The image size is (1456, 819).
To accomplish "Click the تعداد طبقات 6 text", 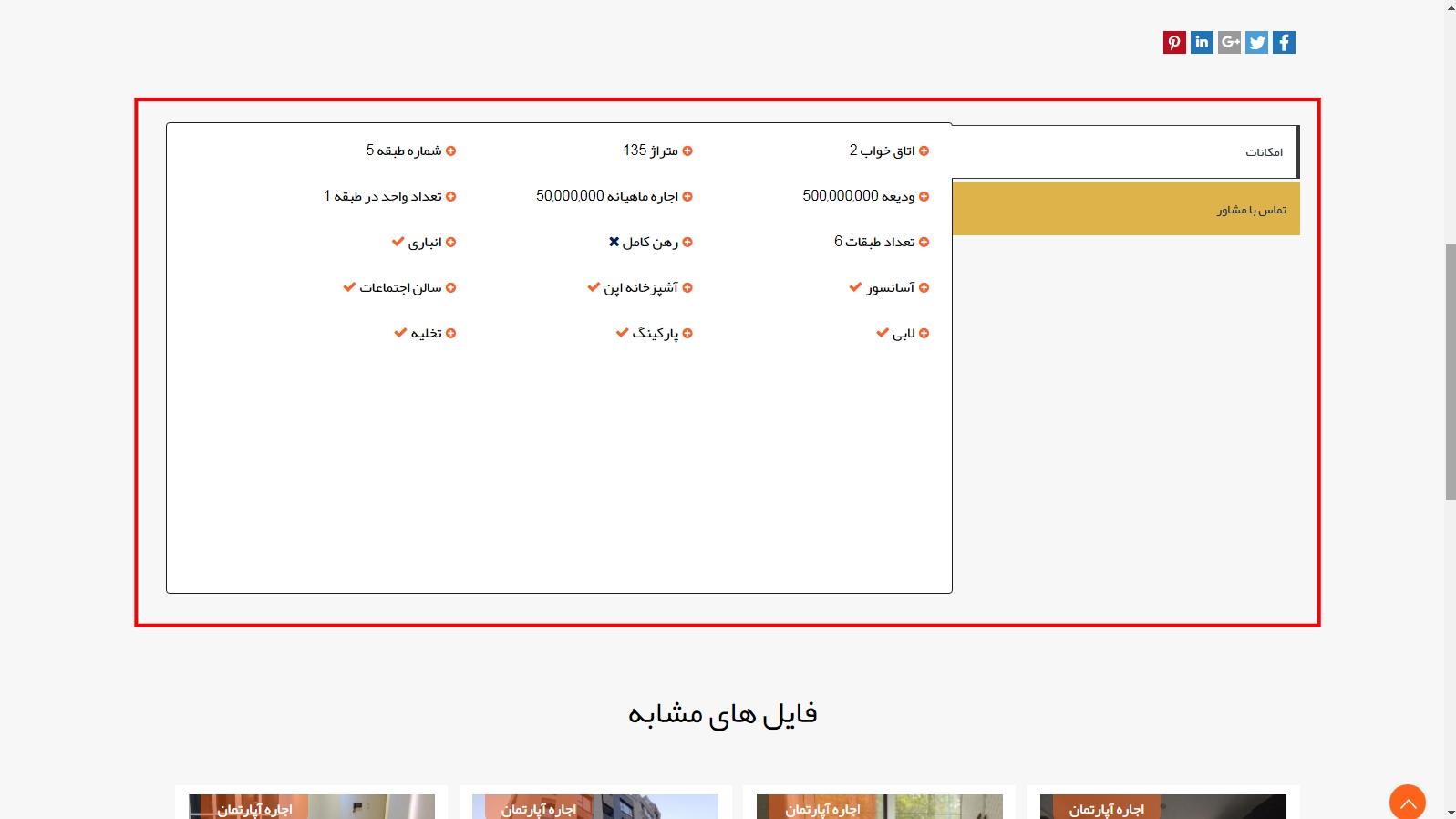I will click(x=874, y=242).
